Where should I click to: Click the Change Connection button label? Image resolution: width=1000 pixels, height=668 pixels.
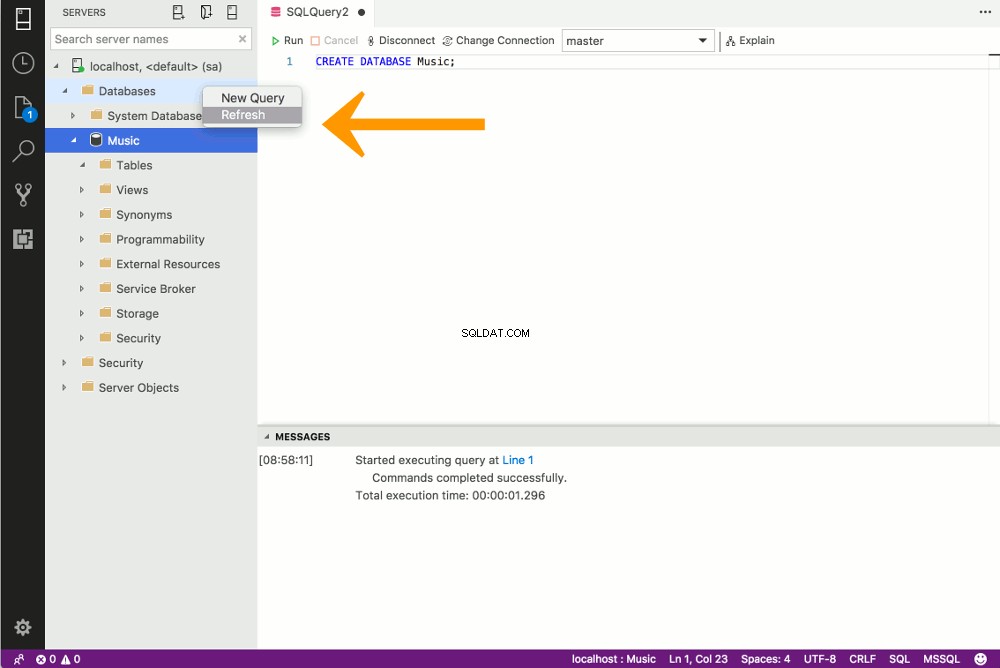[x=505, y=41]
